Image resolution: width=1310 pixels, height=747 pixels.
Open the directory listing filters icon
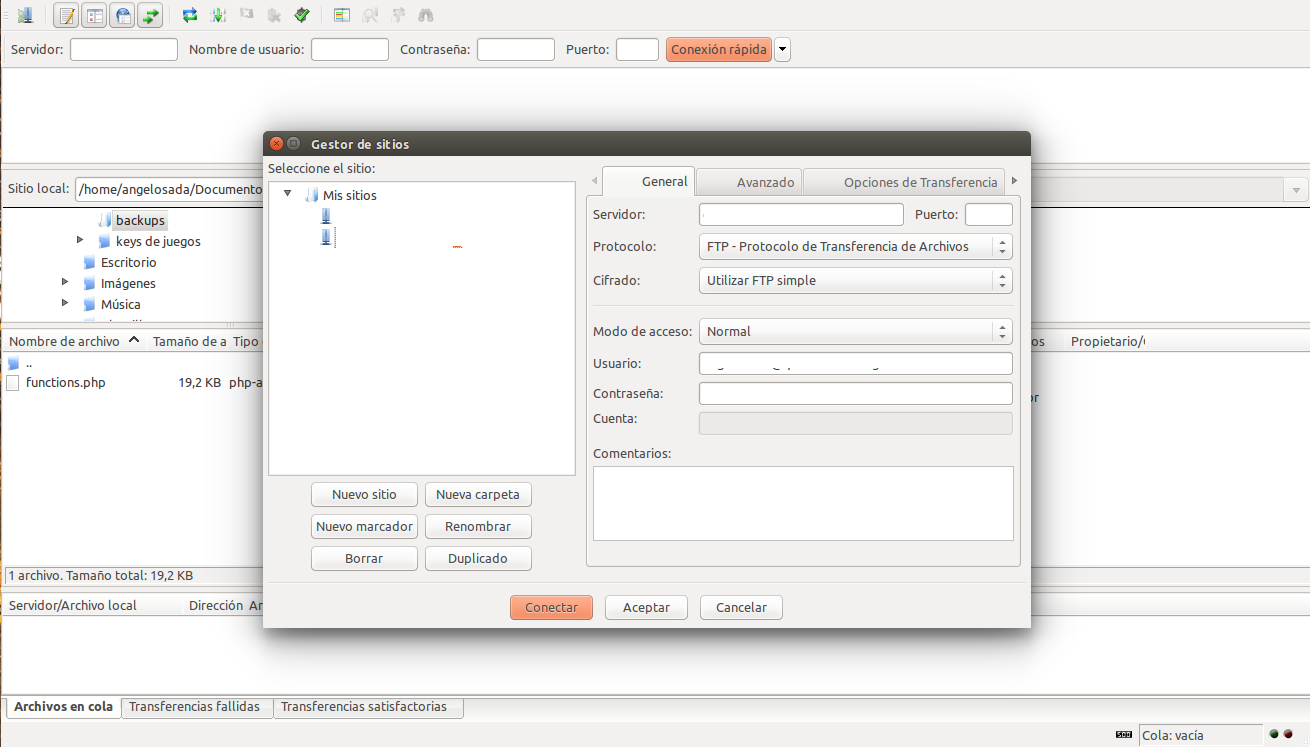[x=342, y=15]
